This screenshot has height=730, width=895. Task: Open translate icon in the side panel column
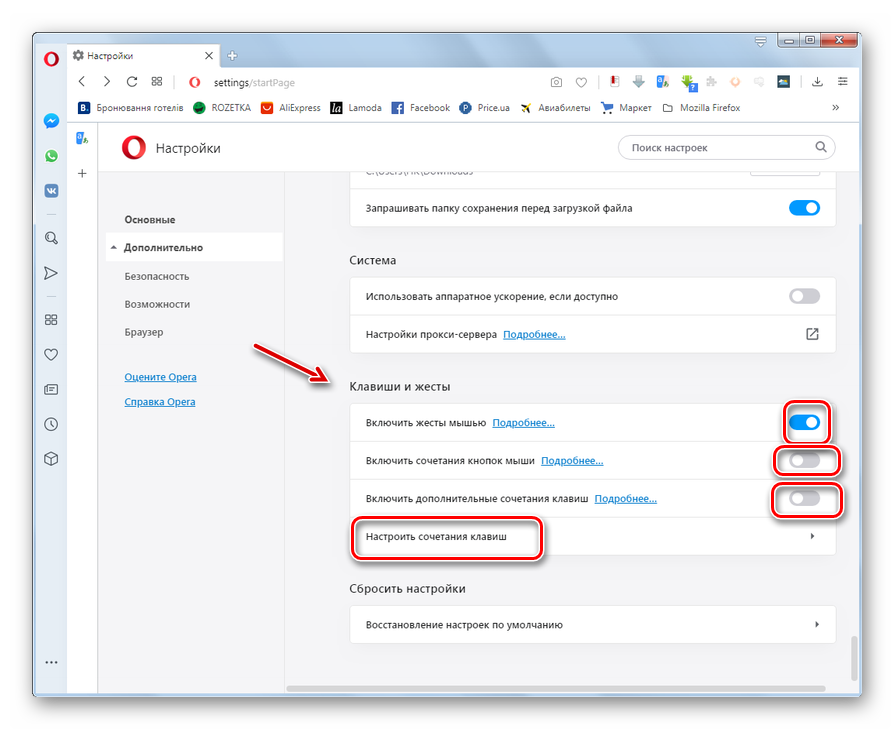tap(82, 138)
